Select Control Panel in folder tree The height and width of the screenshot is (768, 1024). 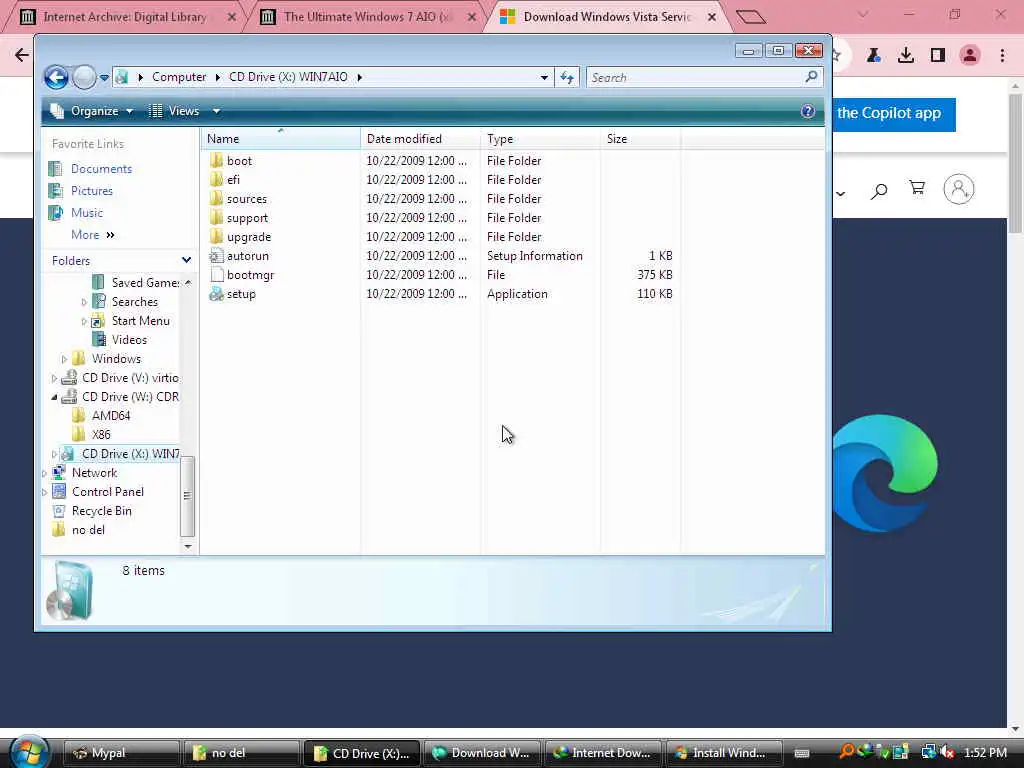[x=108, y=492]
